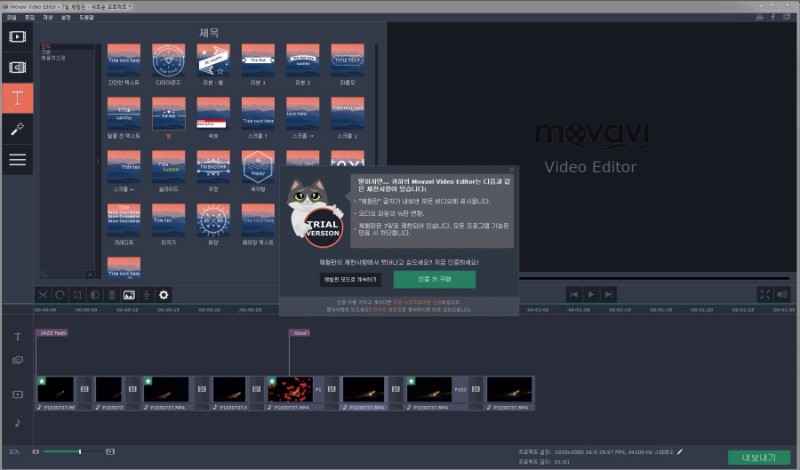Screen dimensions: 800x470
Task: Click the speaker volume icon
Action: [x=782, y=294]
